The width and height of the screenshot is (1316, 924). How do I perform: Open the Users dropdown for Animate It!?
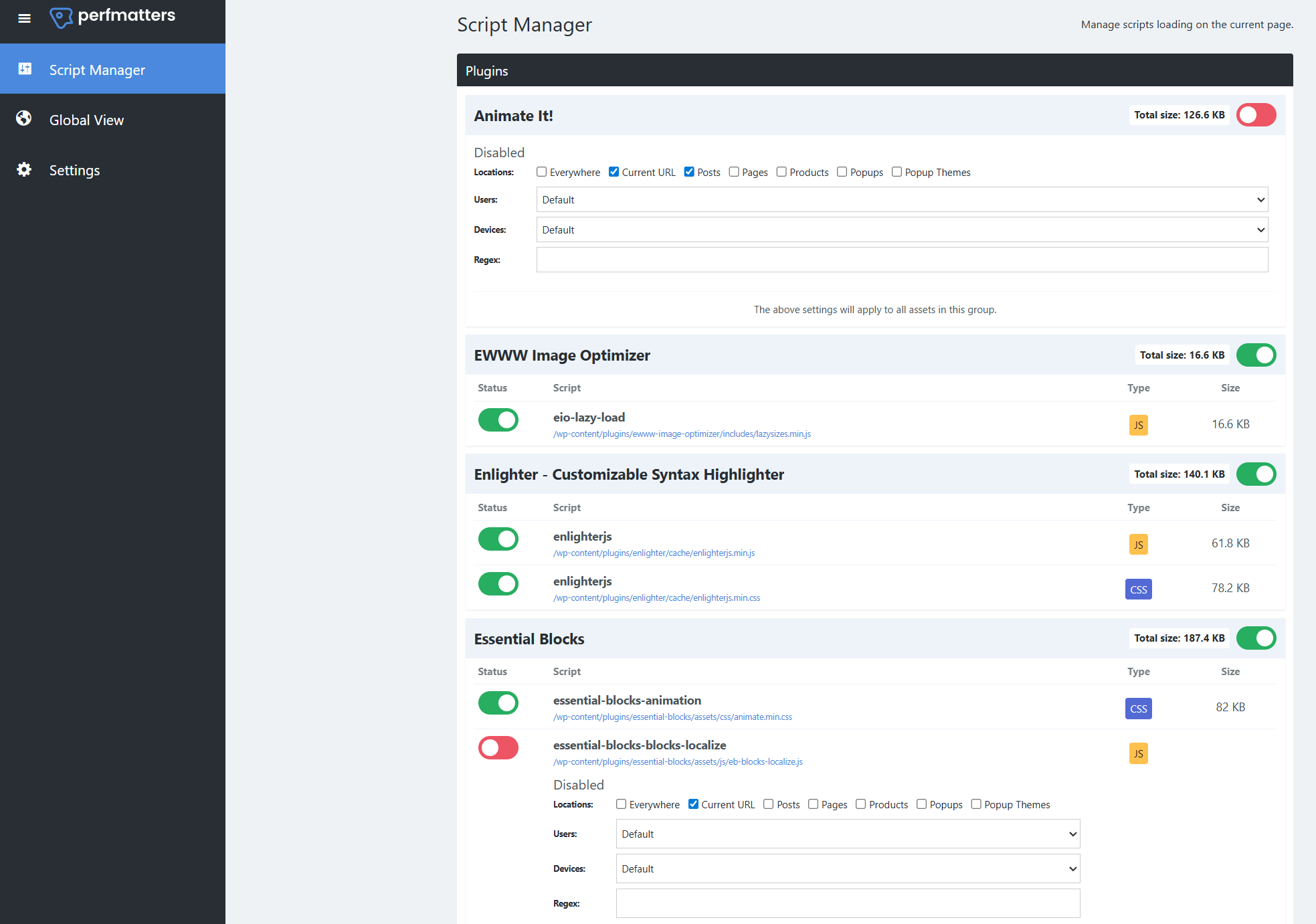pyautogui.click(x=901, y=199)
